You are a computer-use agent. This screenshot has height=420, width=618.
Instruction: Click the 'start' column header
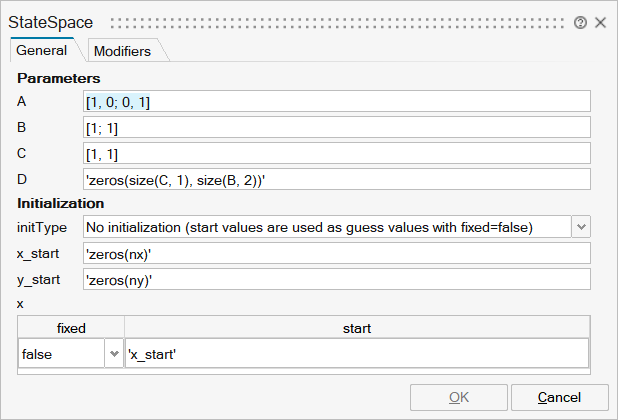[357, 327]
